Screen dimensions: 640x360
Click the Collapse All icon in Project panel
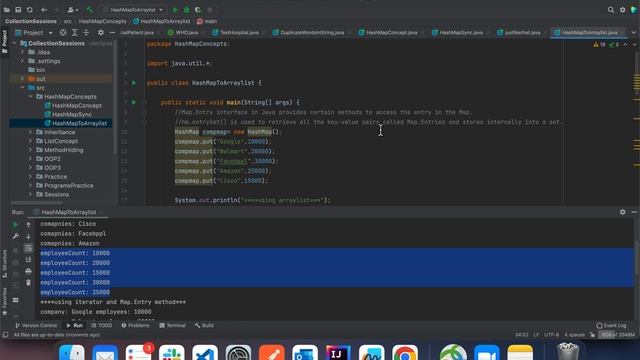click(x=86, y=33)
